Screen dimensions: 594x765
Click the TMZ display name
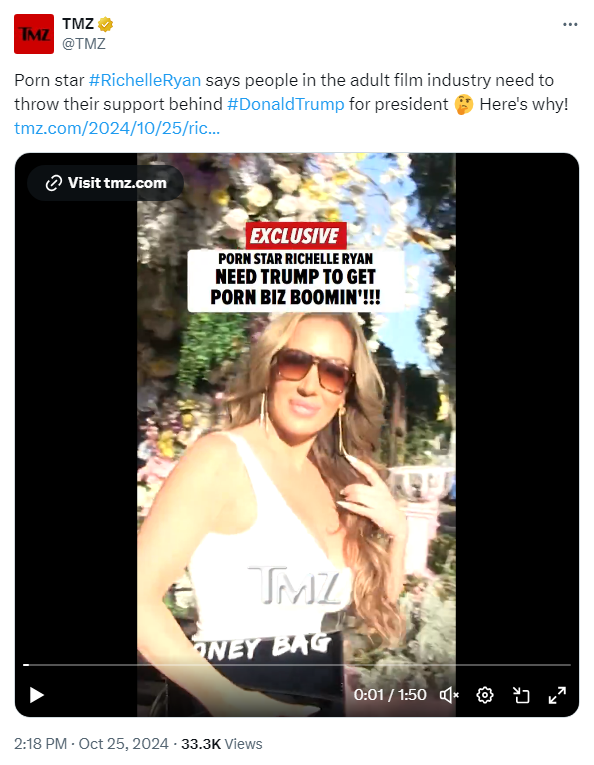78,23
